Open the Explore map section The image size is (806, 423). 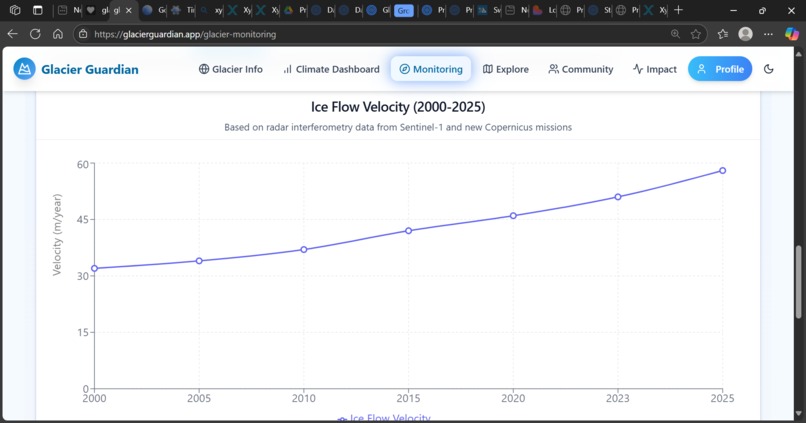[506, 69]
